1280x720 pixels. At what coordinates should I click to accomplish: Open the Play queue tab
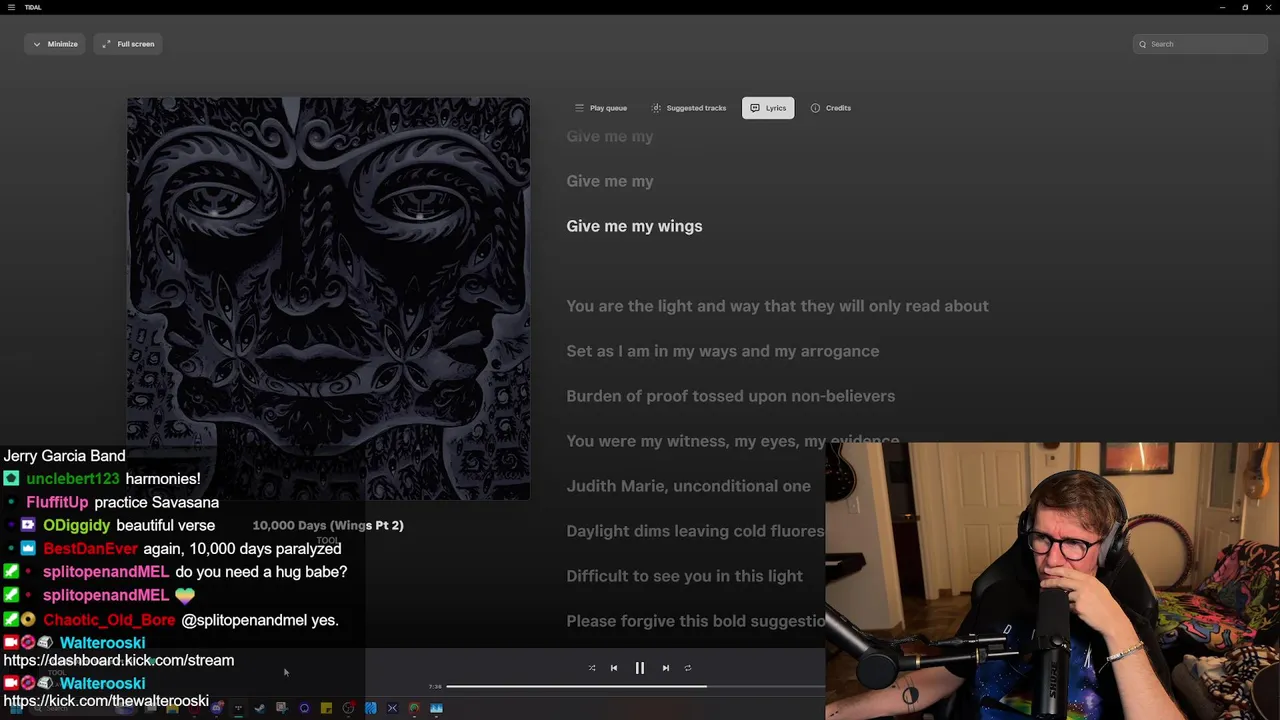601,108
